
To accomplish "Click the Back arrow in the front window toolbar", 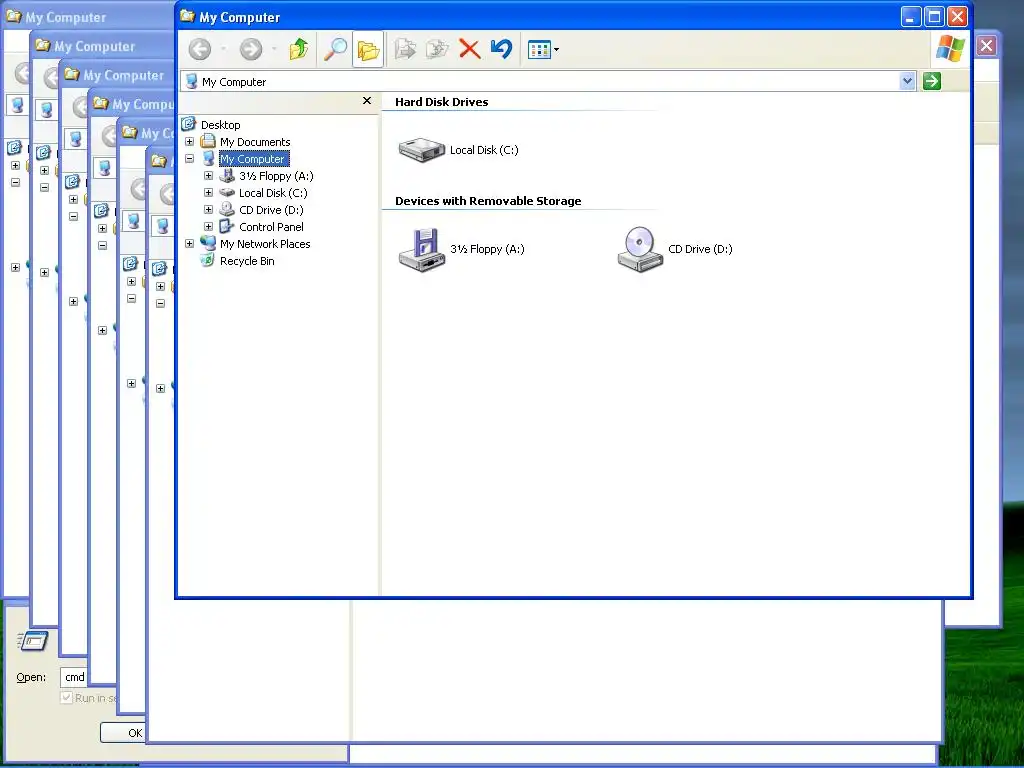I will point(200,49).
